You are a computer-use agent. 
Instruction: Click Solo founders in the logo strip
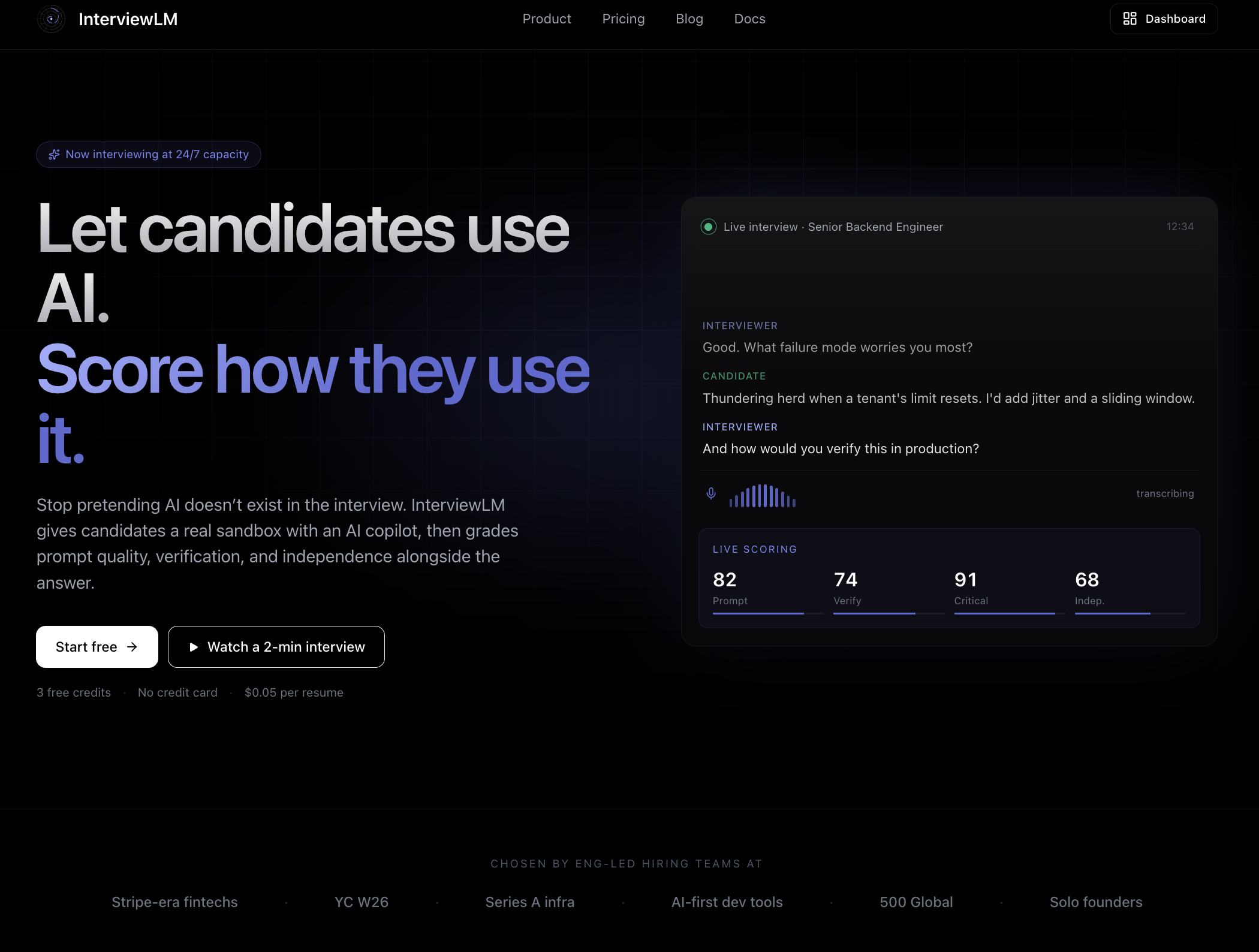pyautogui.click(x=1096, y=902)
